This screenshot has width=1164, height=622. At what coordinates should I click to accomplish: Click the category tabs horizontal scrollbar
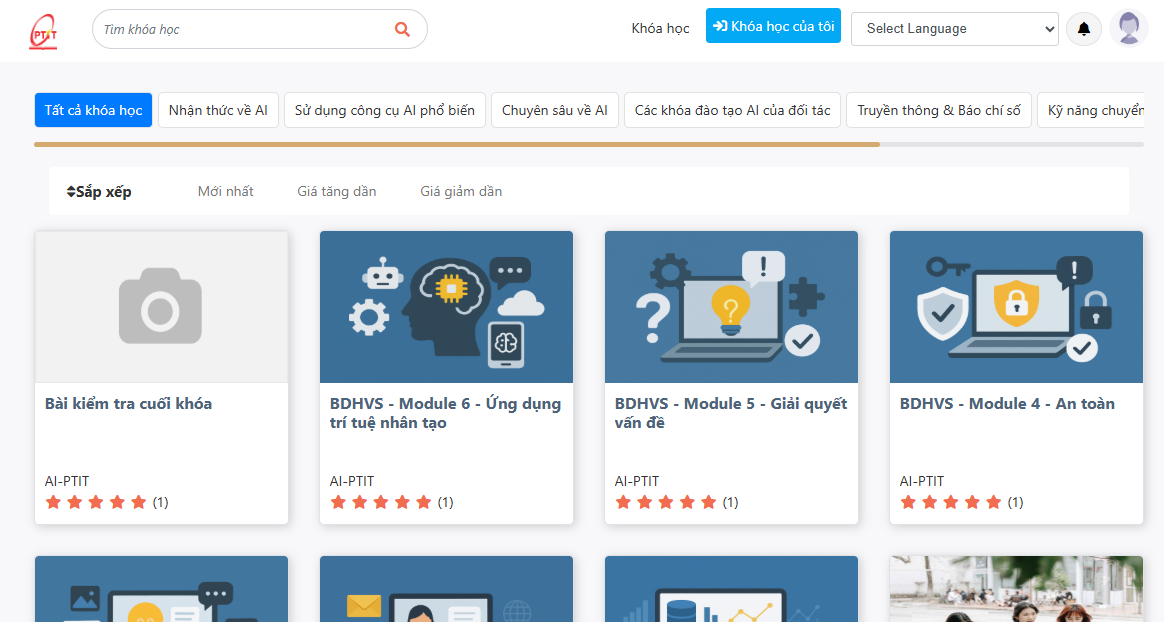457,145
